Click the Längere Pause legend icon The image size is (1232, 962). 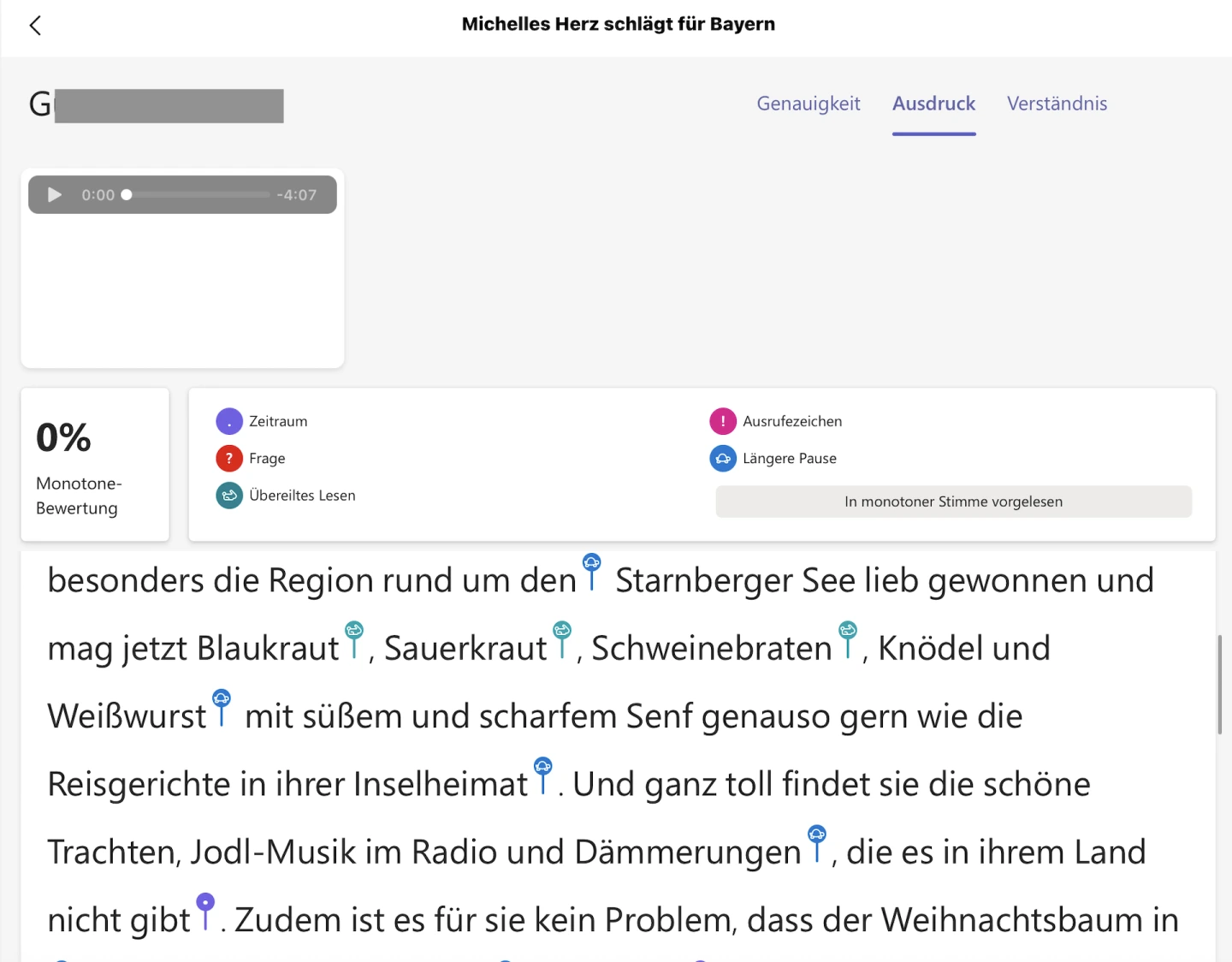723,459
